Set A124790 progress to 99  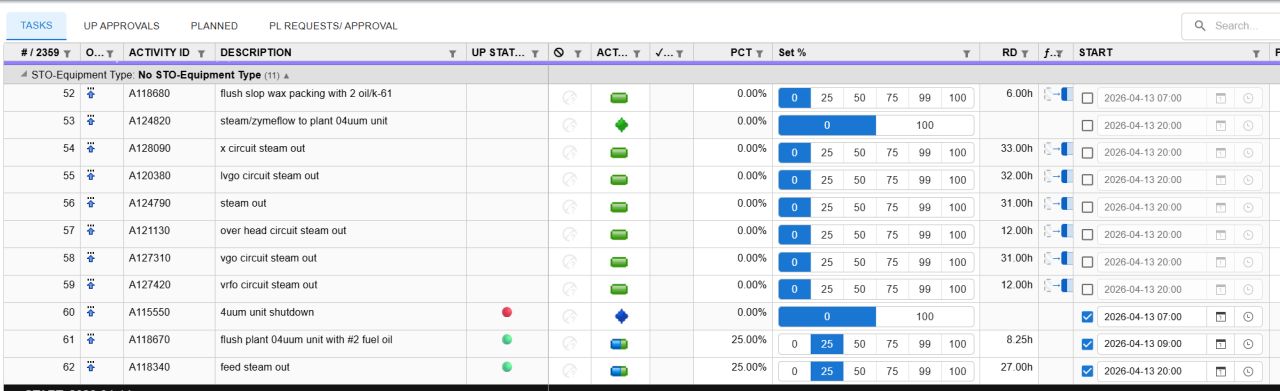point(925,207)
